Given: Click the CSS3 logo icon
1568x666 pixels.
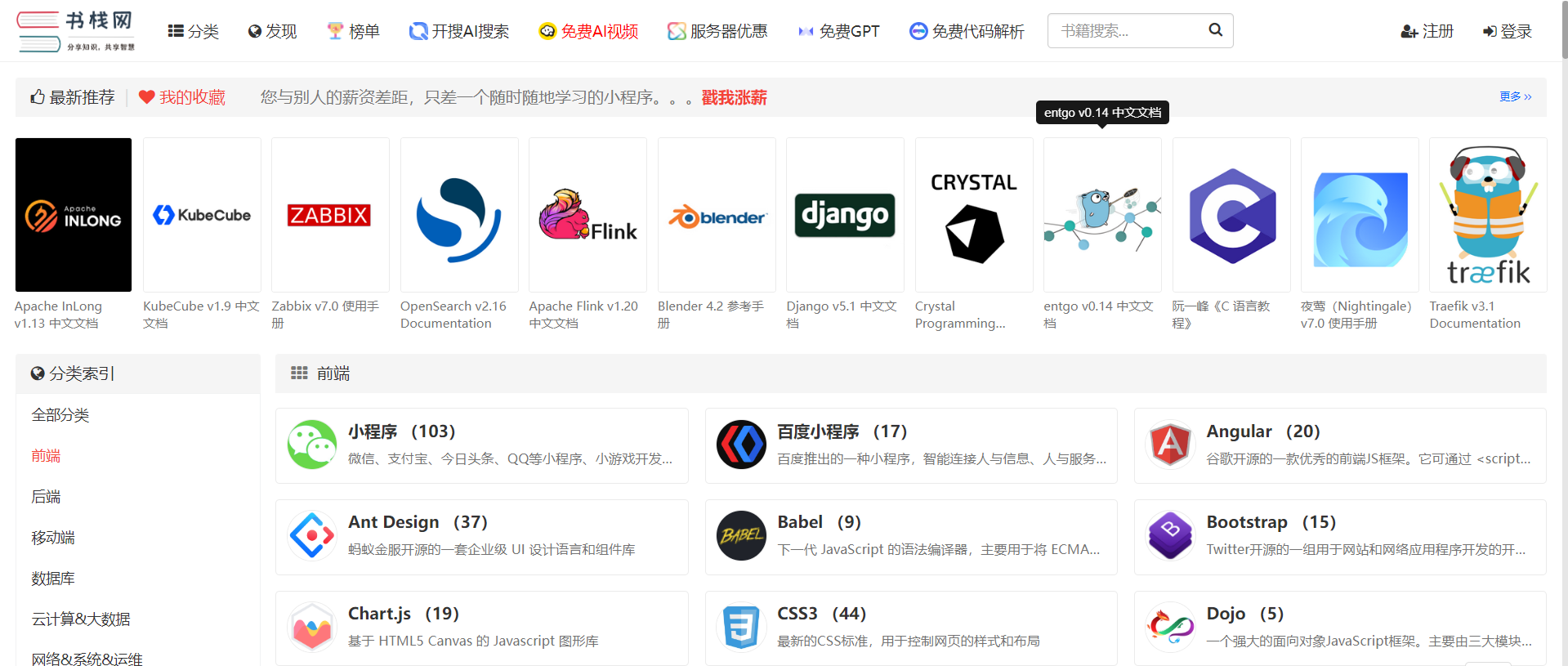Looking at the screenshot, I should pyautogui.click(x=741, y=627).
